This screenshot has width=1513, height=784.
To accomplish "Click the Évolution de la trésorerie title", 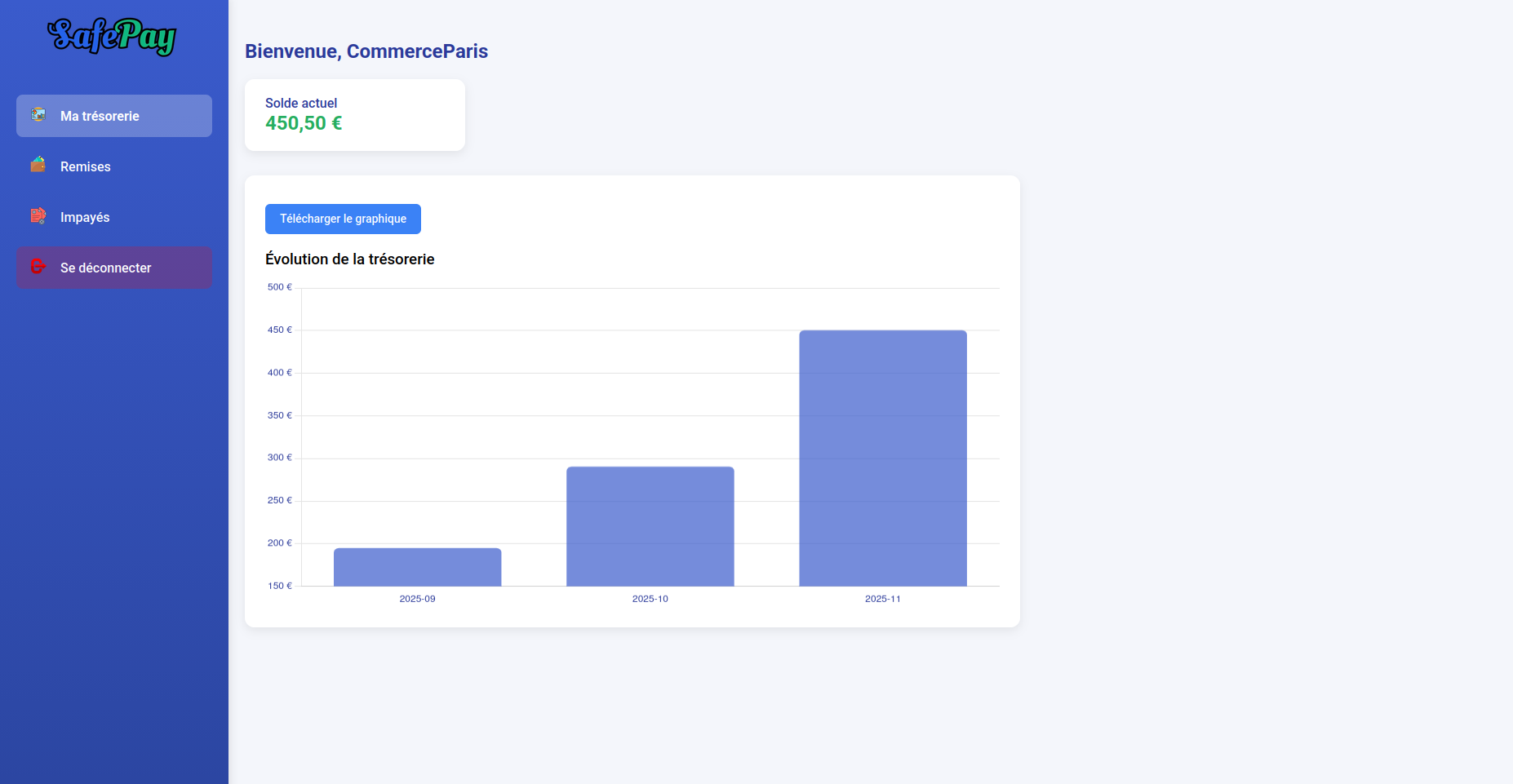I will coord(349,259).
